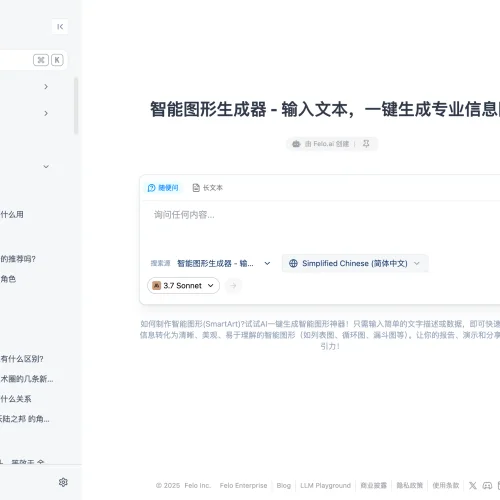
Task: Open history item ending '几条新...'
Action: (27, 379)
